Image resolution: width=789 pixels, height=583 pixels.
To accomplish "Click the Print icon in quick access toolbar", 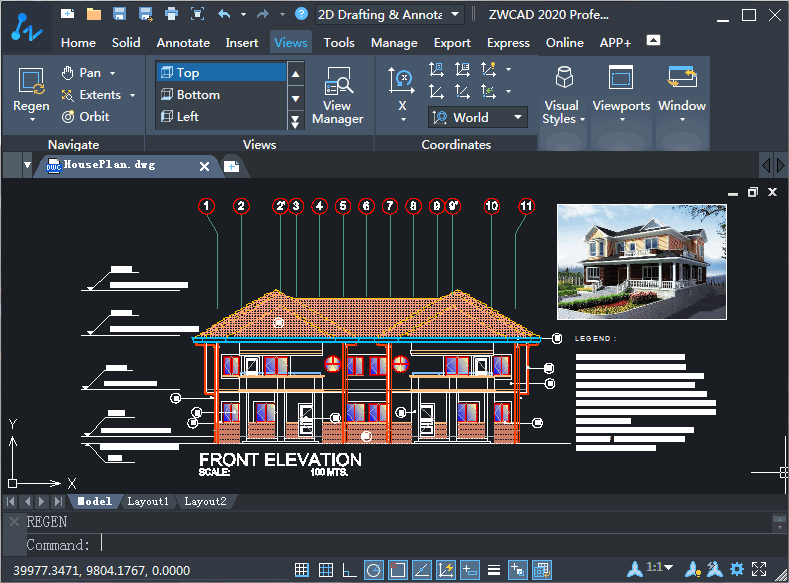I will click(171, 14).
